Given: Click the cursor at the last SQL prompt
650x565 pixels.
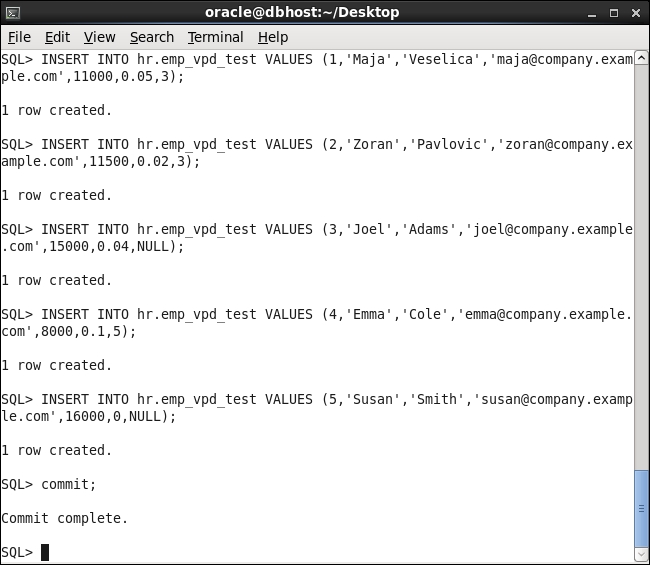Looking at the screenshot, I should [x=45, y=552].
